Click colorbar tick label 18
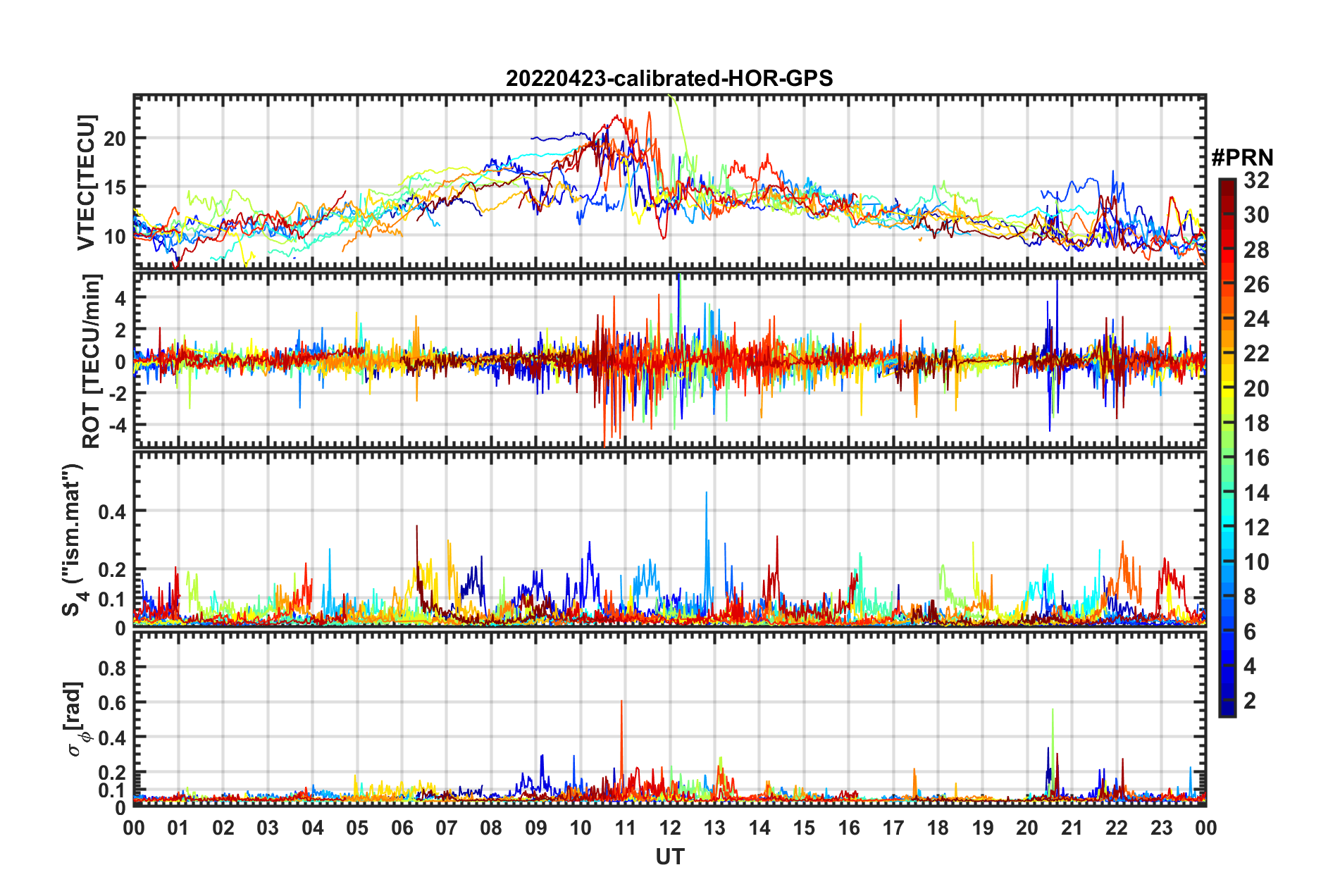This screenshot has height=896, width=1340. click(x=1256, y=423)
